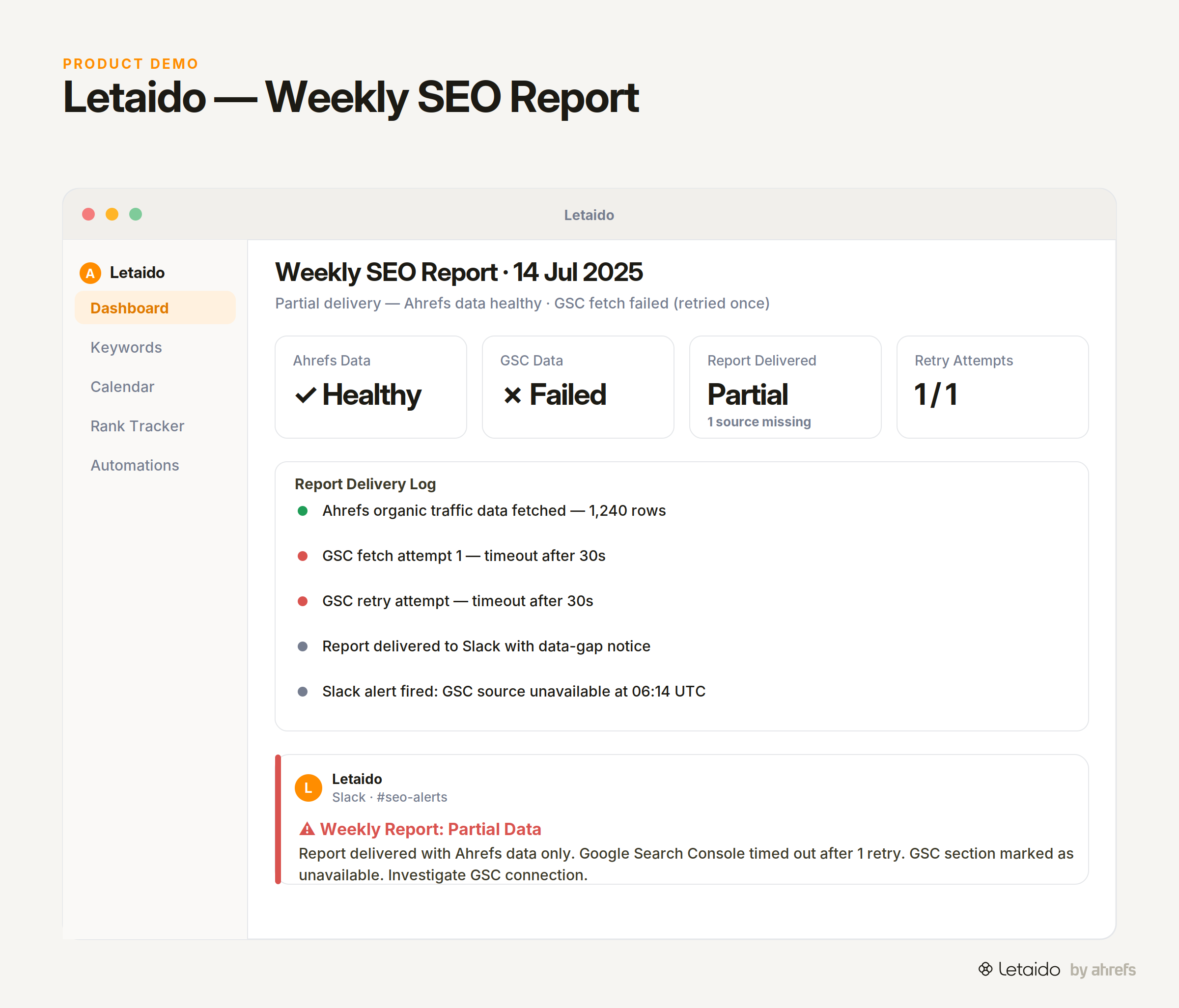Image resolution: width=1179 pixels, height=1008 pixels.
Task: Click the green status dot for Ahrefs fetch
Action: click(x=303, y=511)
